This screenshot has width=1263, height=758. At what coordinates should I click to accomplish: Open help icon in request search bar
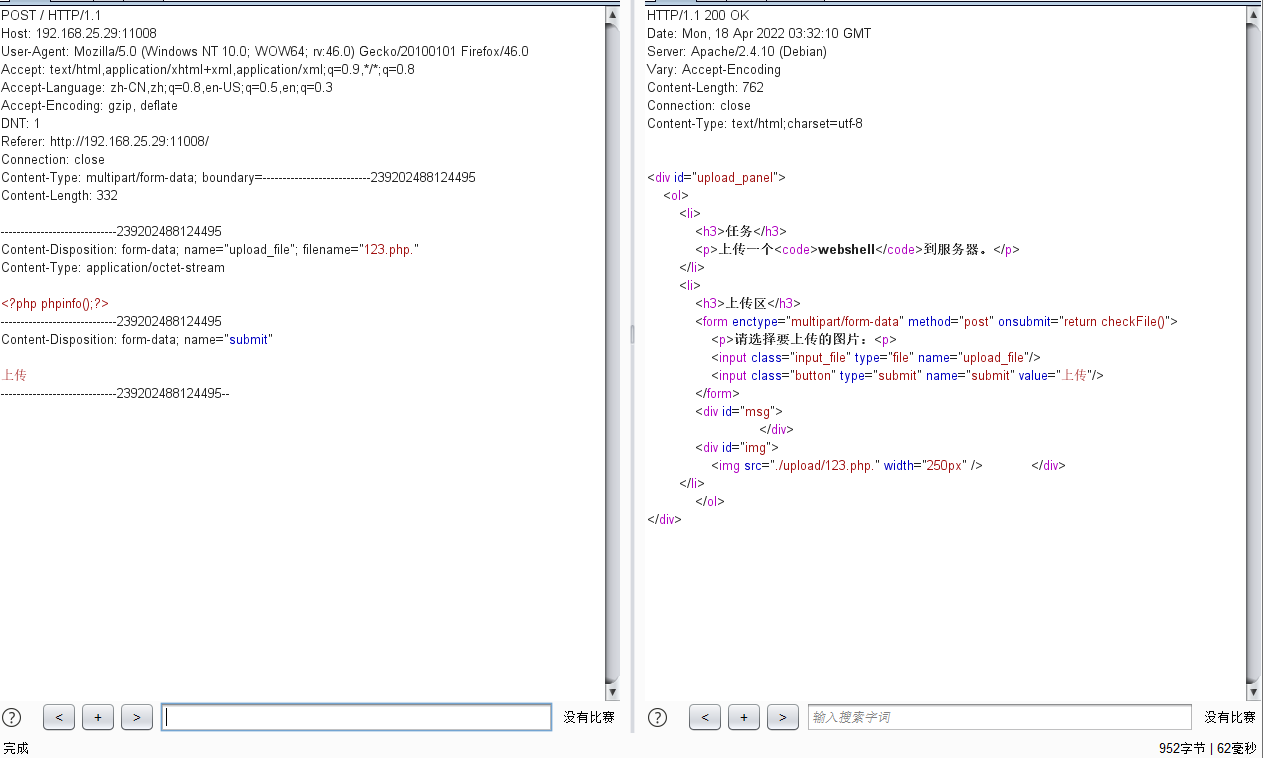click(x=12, y=717)
